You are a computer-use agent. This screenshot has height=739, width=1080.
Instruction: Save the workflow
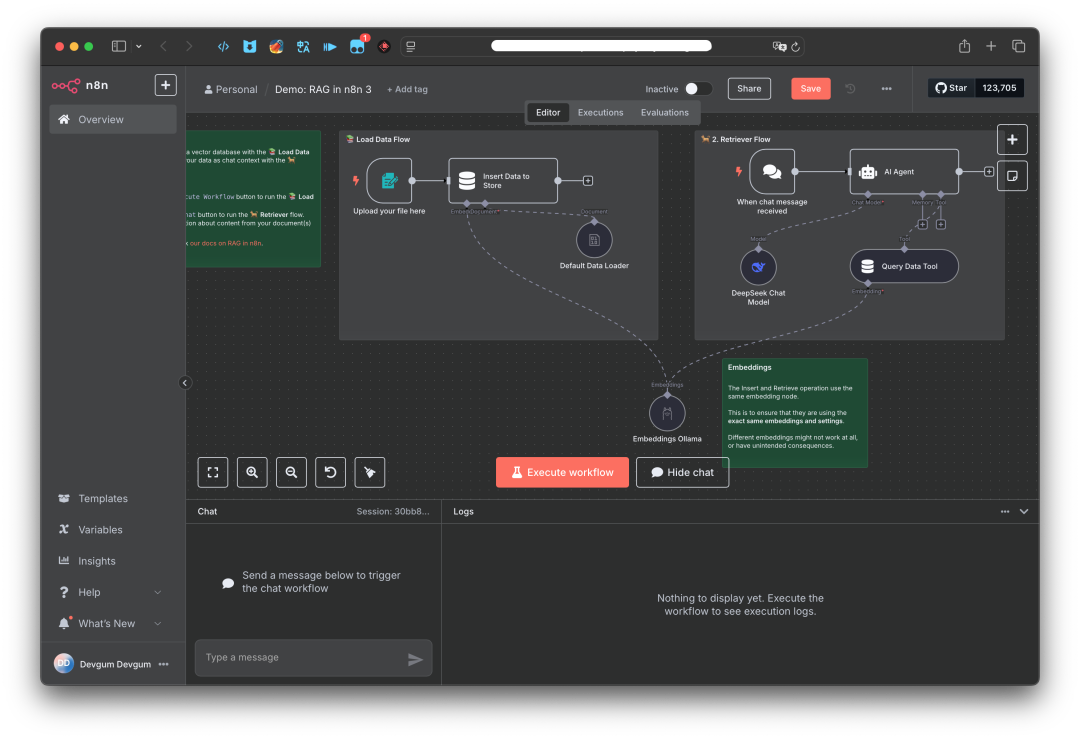[810, 88]
